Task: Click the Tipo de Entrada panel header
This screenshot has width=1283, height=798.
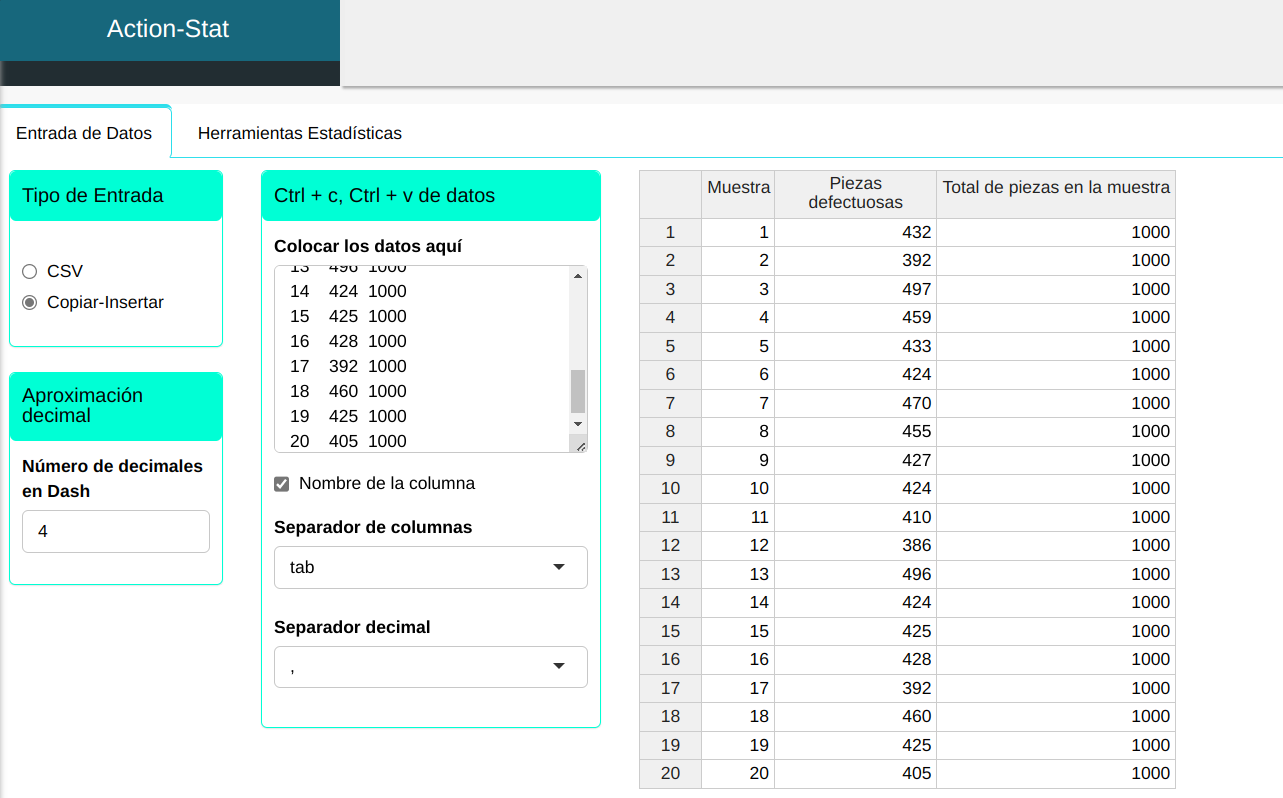Action: click(x=116, y=196)
